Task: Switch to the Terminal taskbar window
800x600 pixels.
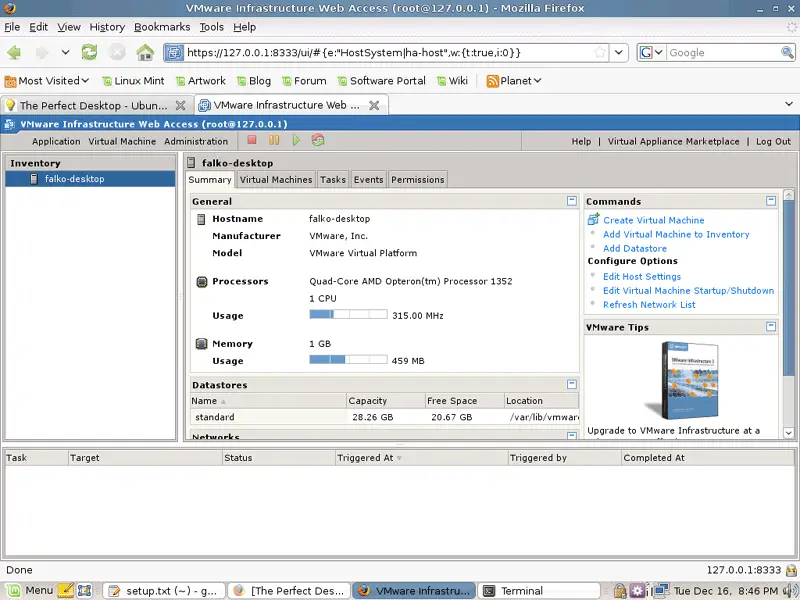Action: point(540,590)
